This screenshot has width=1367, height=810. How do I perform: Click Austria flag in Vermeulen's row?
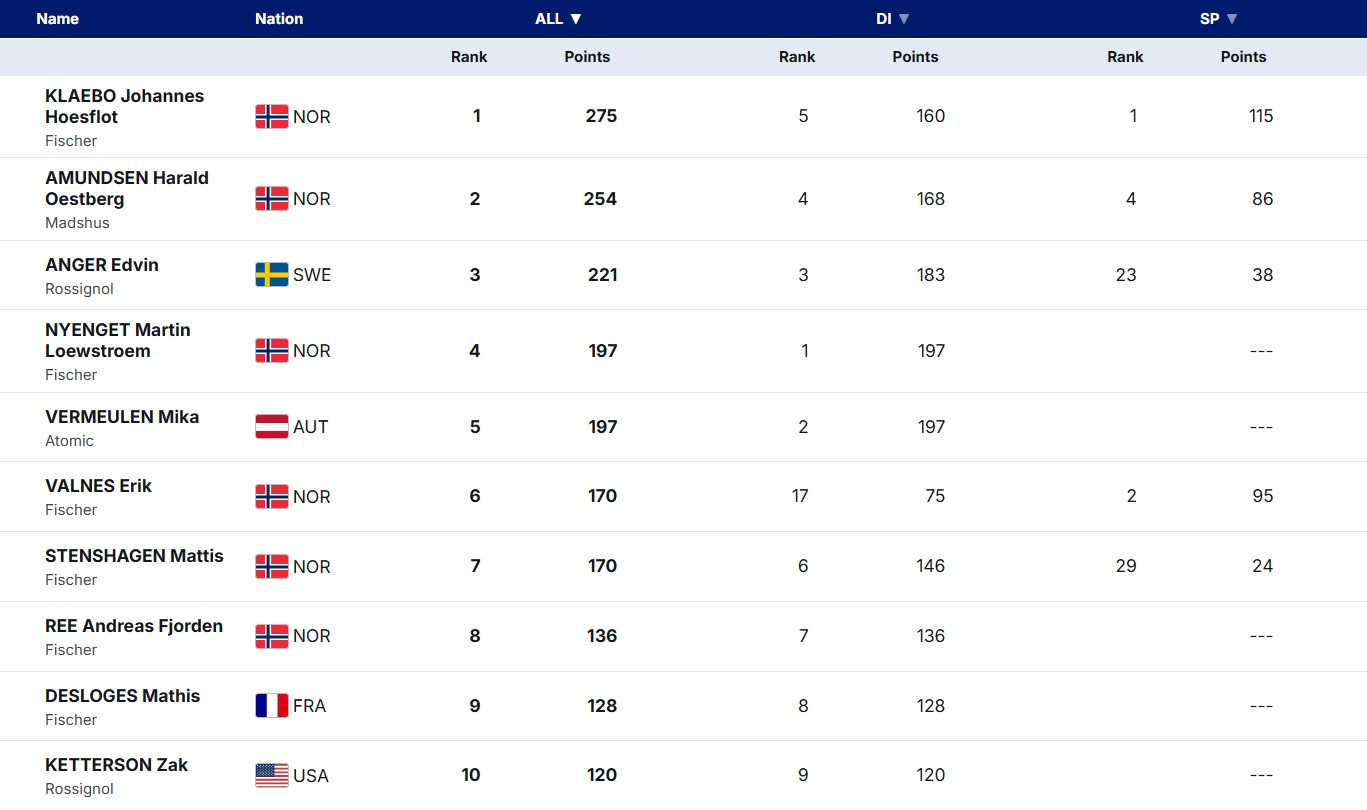pyautogui.click(x=272, y=427)
